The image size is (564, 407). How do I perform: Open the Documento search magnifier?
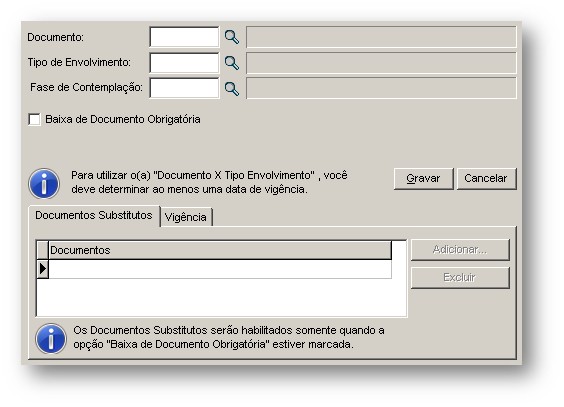(232, 37)
